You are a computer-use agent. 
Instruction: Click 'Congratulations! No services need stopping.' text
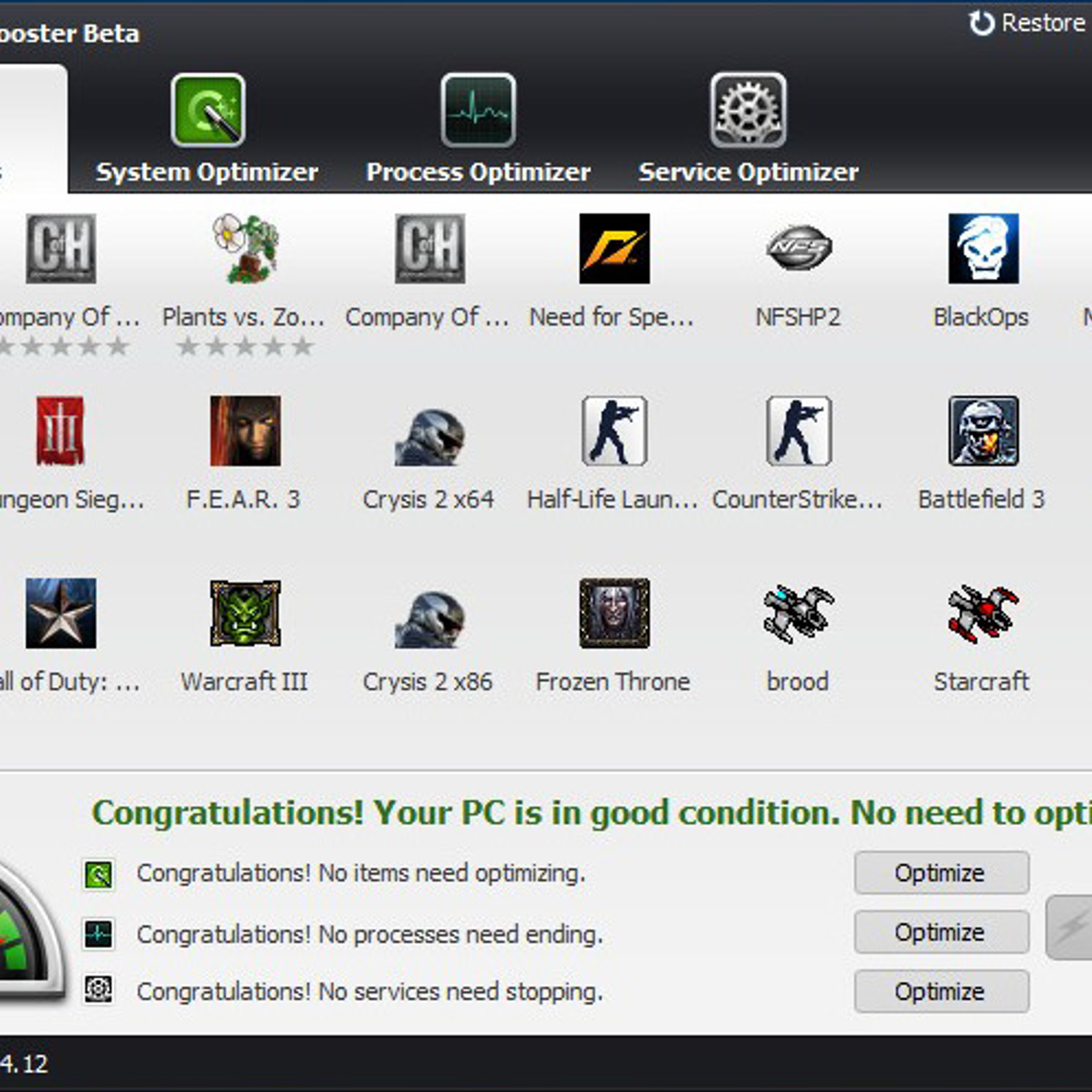coord(370,992)
